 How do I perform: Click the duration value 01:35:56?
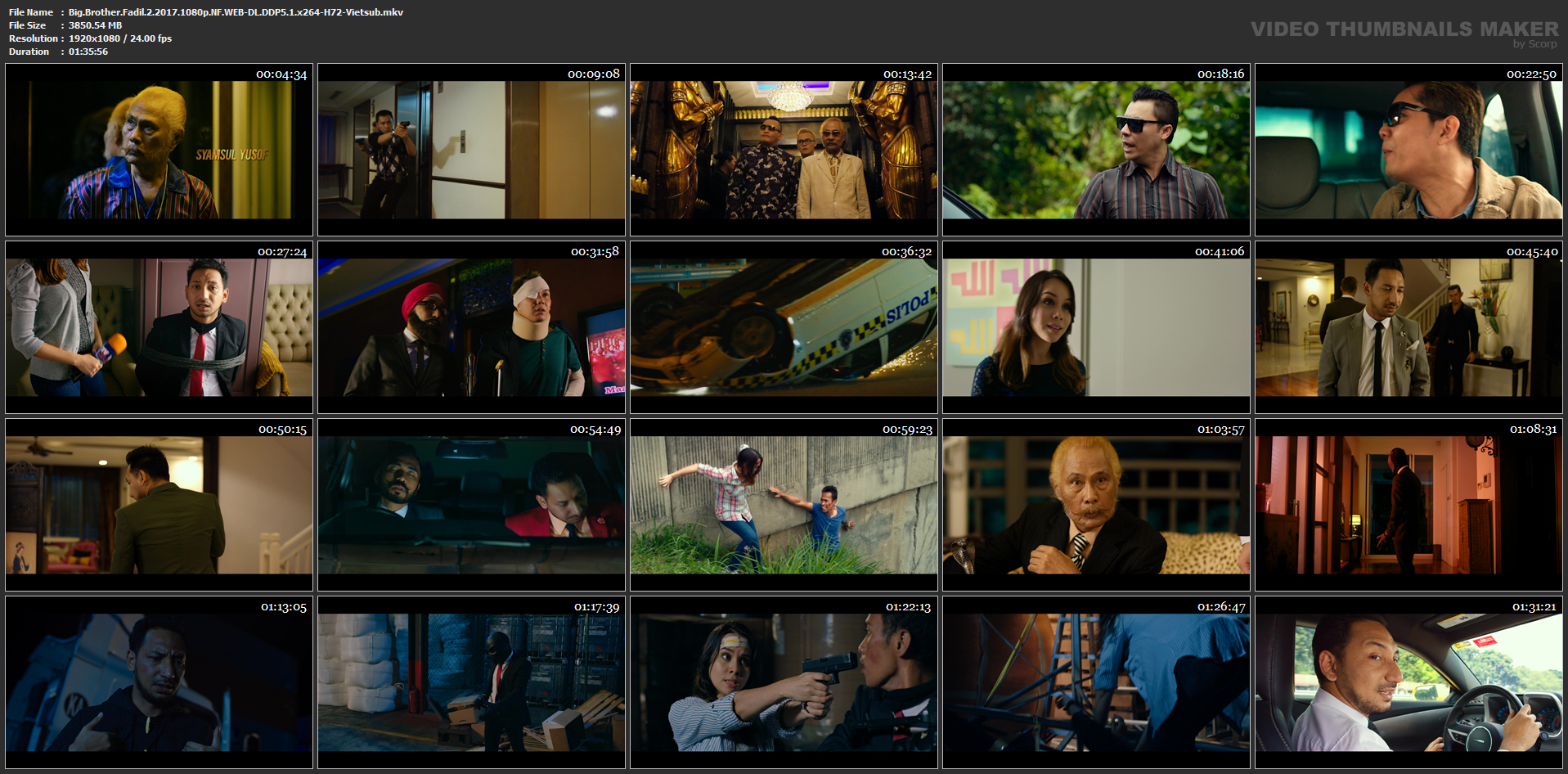coord(88,52)
